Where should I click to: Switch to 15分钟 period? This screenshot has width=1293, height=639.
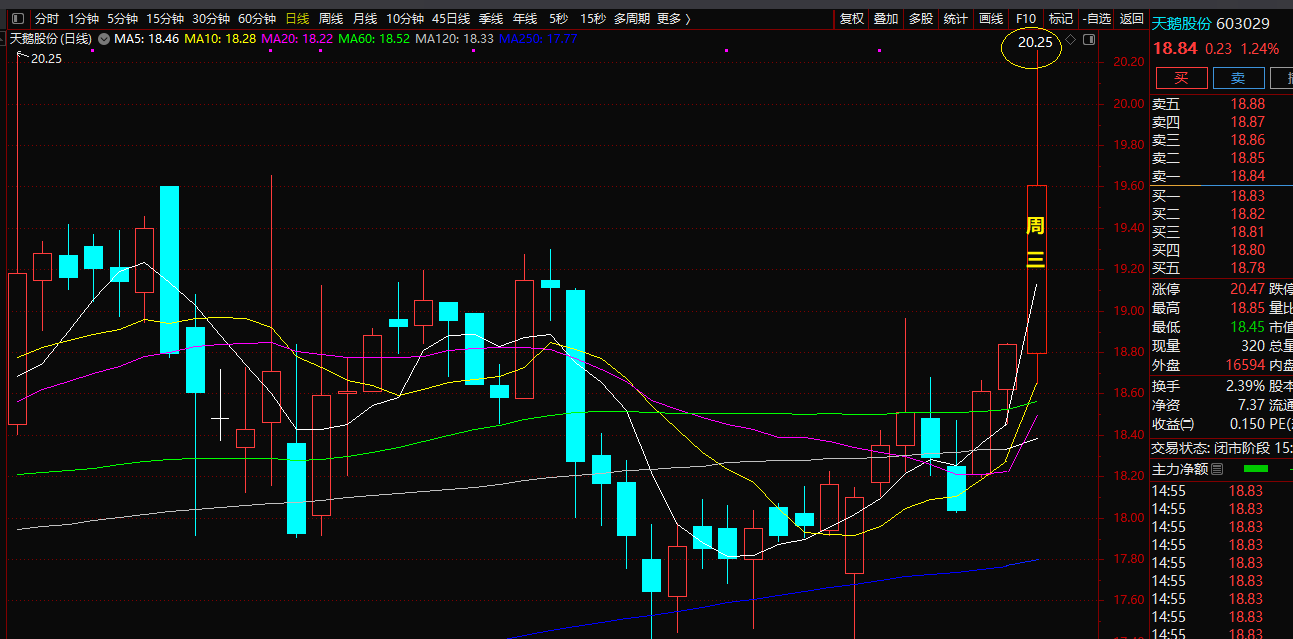point(165,19)
